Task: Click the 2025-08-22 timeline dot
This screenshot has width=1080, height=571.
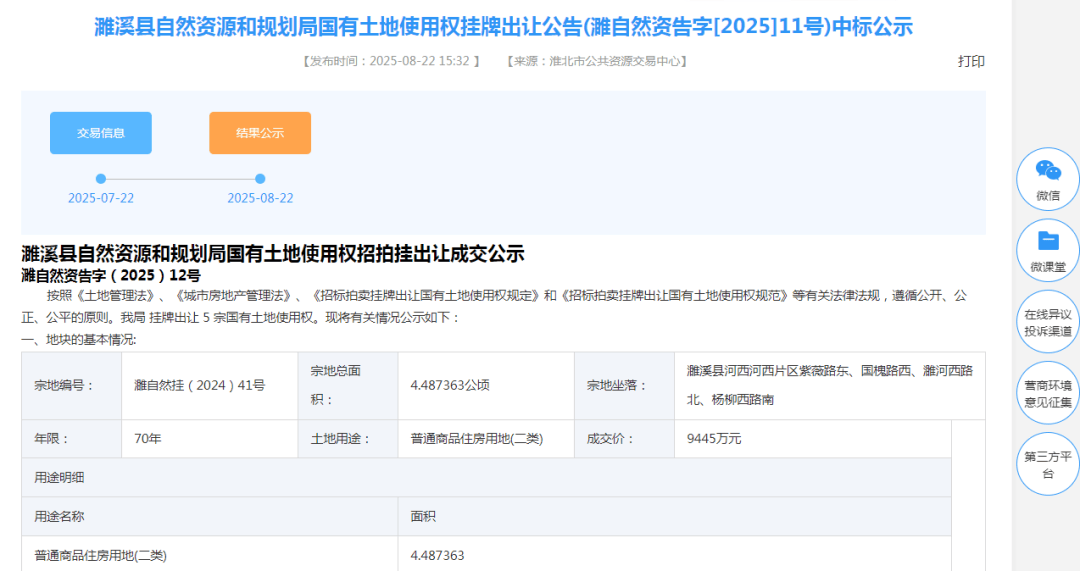Action: tap(260, 178)
